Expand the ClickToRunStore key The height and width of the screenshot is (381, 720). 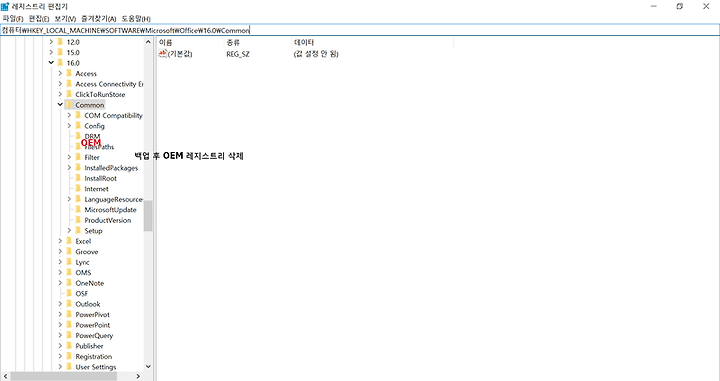click(60, 94)
